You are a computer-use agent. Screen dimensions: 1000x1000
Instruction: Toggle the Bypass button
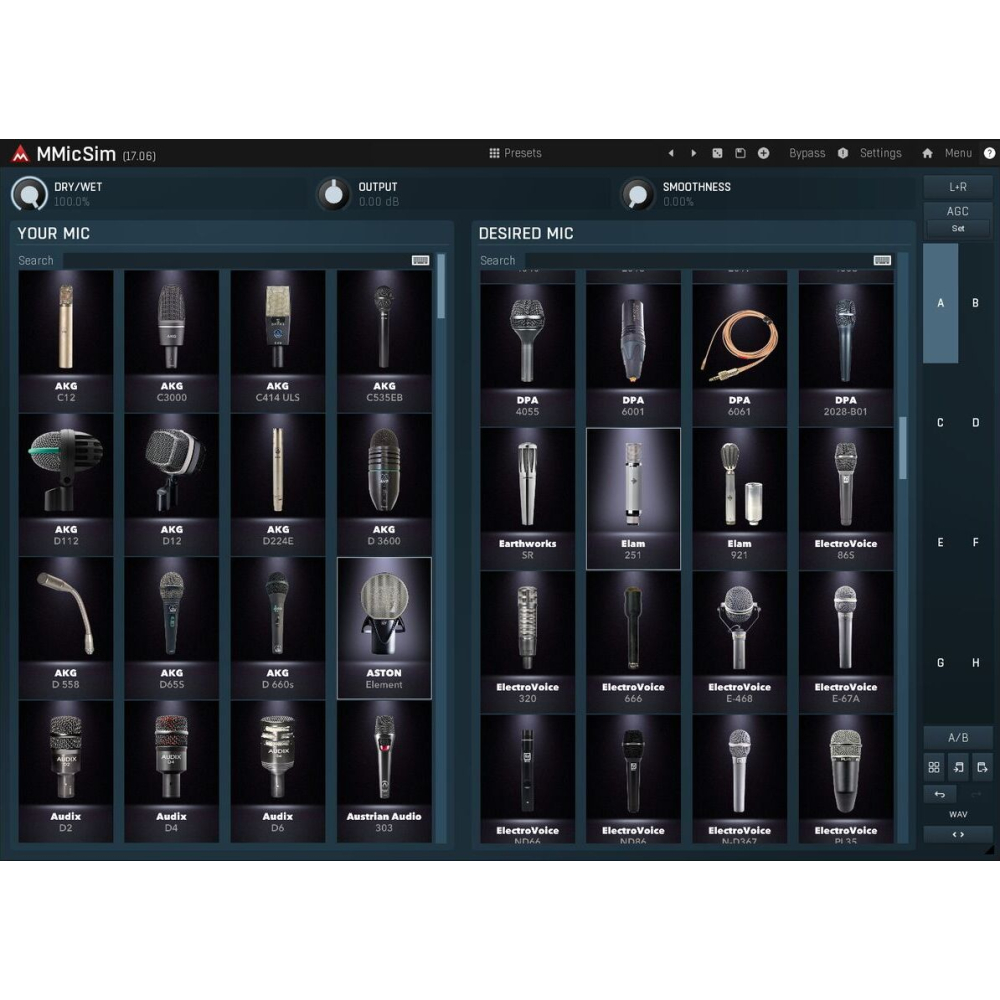[x=807, y=153]
